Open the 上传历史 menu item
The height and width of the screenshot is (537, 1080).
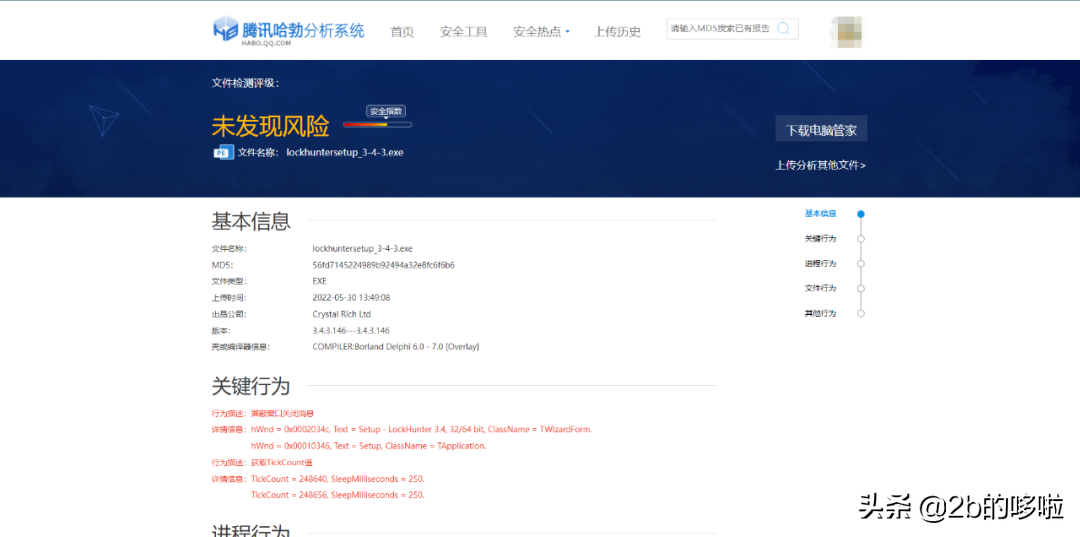(x=617, y=31)
